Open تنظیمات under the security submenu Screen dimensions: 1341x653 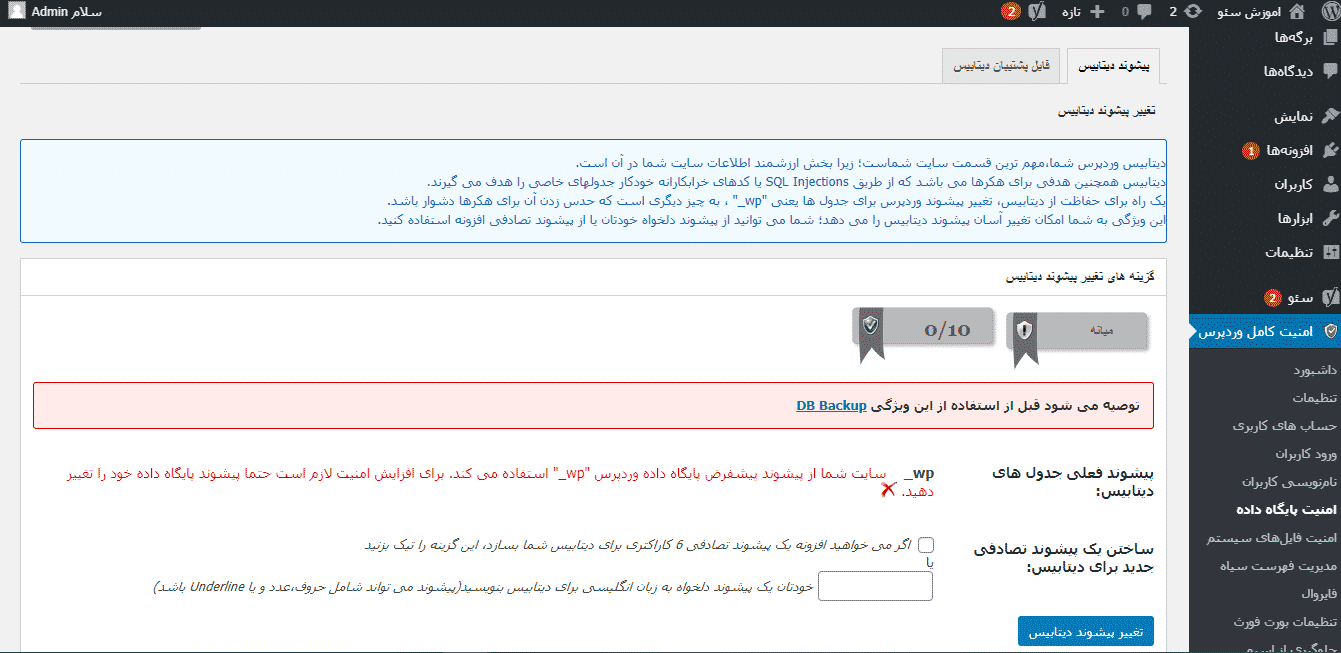(1313, 398)
